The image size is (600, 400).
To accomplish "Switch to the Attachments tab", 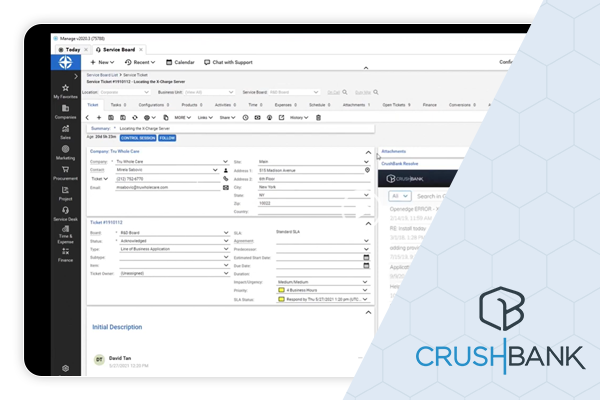I will pos(356,104).
